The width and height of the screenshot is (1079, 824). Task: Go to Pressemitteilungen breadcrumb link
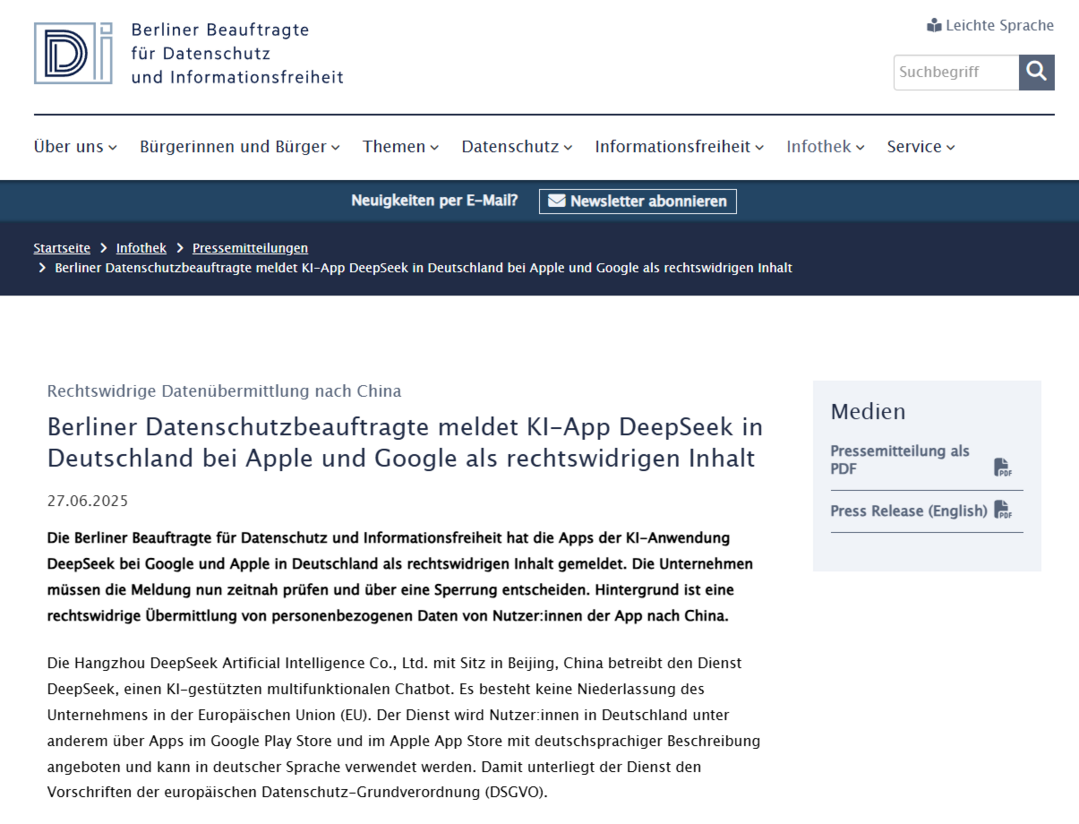click(250, 248)
